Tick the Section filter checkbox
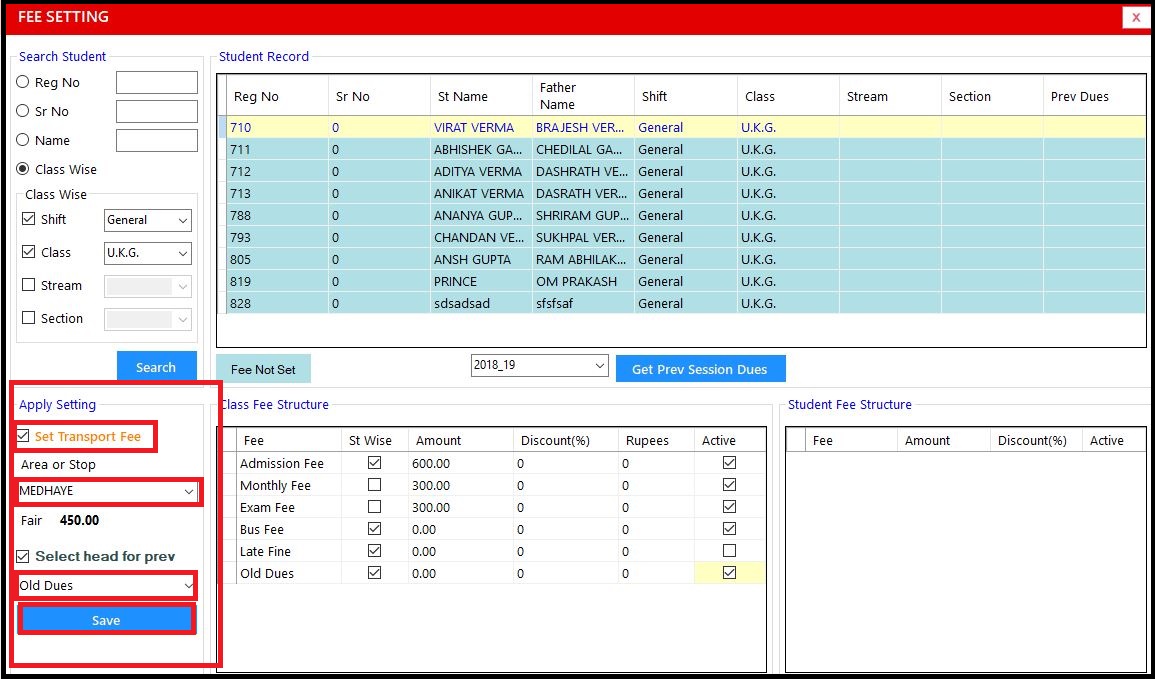Image resolution: width=1155 pixels, height=679 pixels. 29,319
